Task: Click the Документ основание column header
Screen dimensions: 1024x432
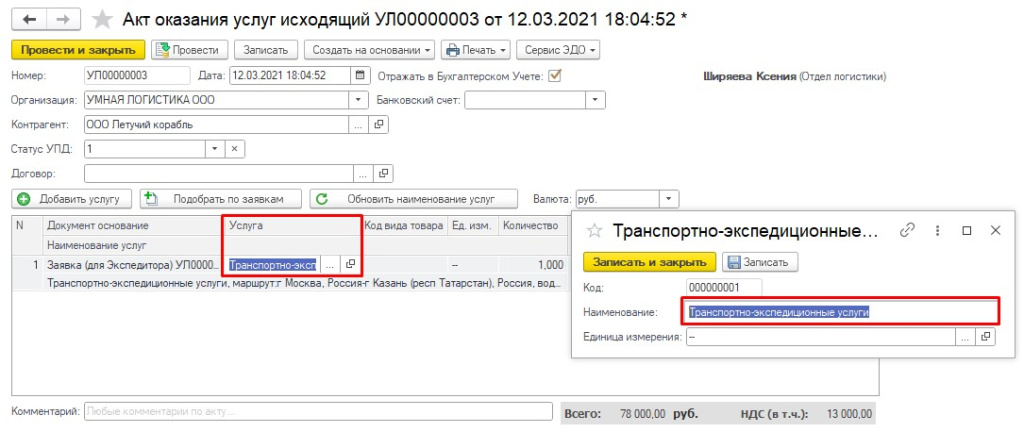Action: tap(132, 226)
